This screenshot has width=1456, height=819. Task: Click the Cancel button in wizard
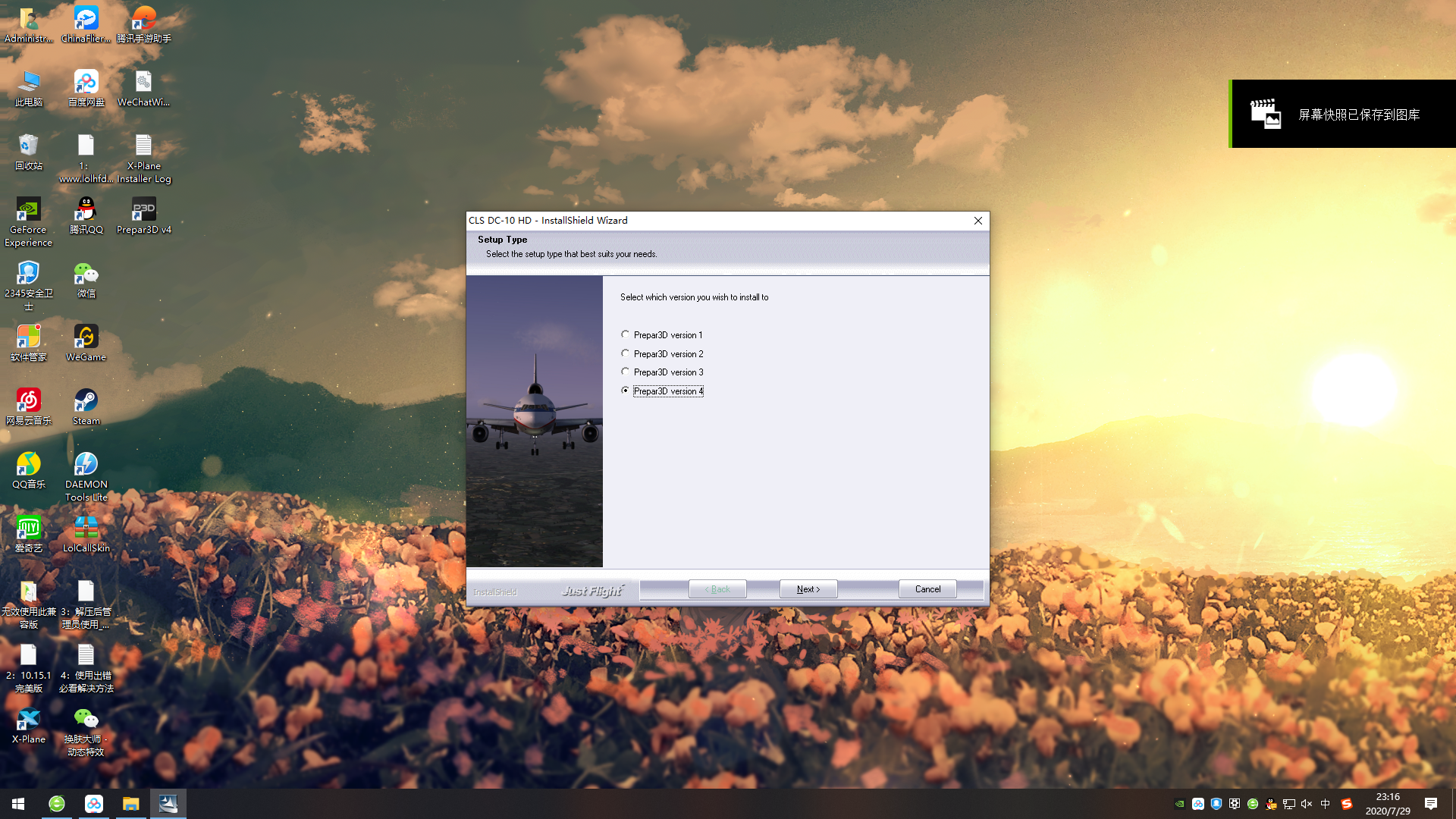[x=927, y=589]
